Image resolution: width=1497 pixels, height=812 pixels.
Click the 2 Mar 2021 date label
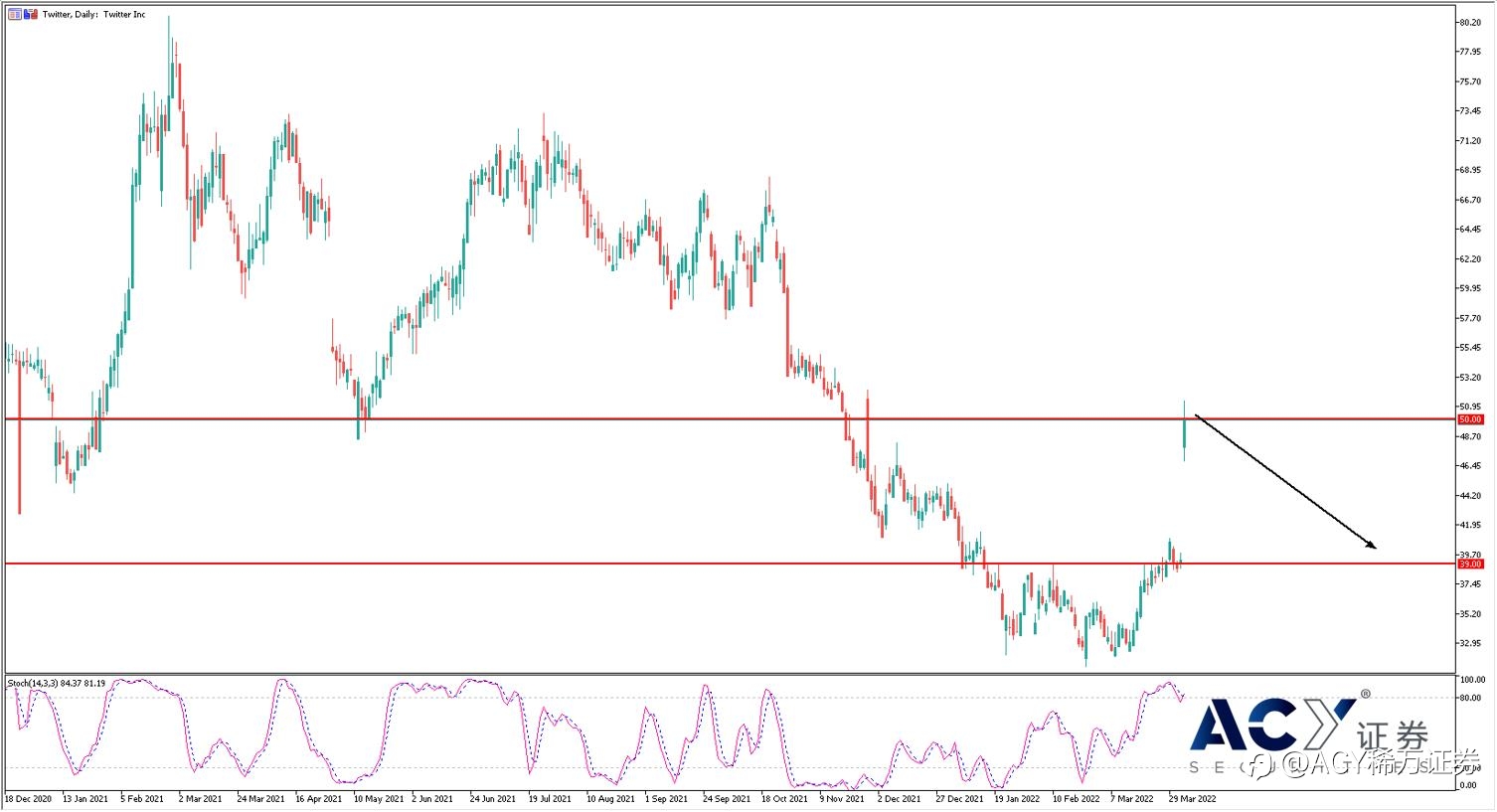click(x=201, y=798)
